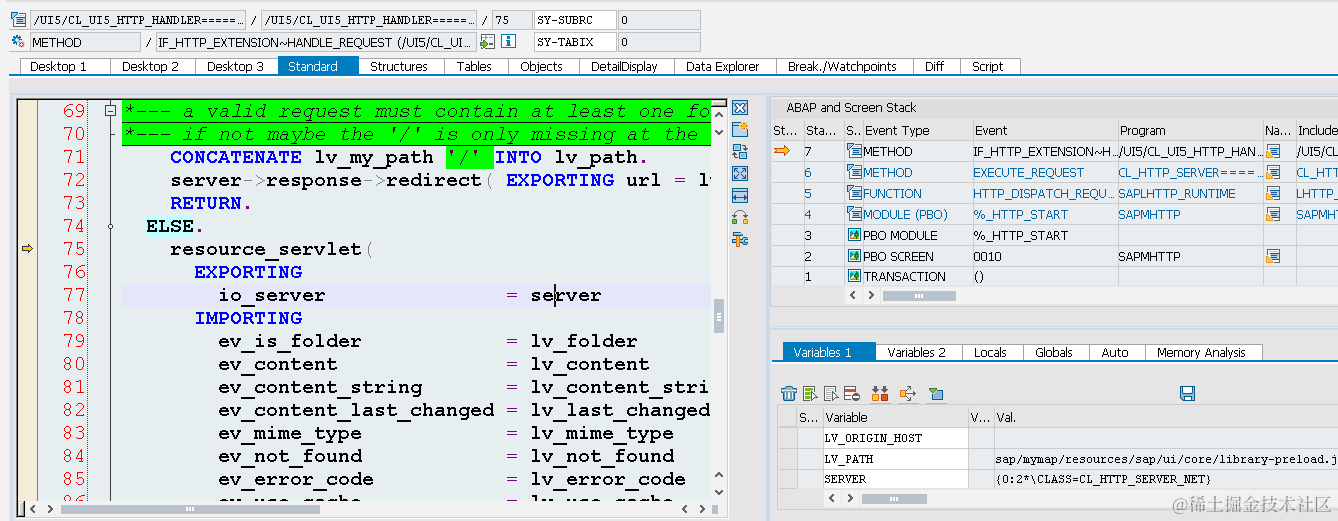Open the Objects tab
The image size is (1338, 521).
pos(541,66)
